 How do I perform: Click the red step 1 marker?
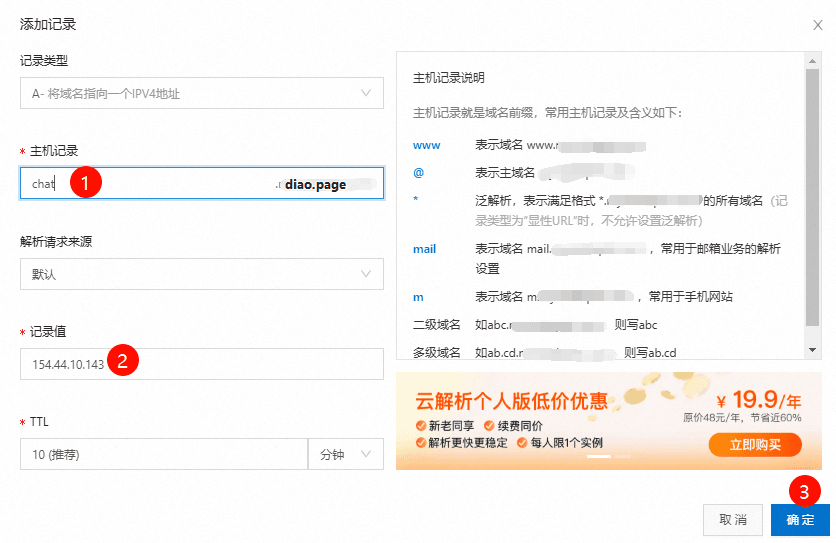tap(86, 183)
